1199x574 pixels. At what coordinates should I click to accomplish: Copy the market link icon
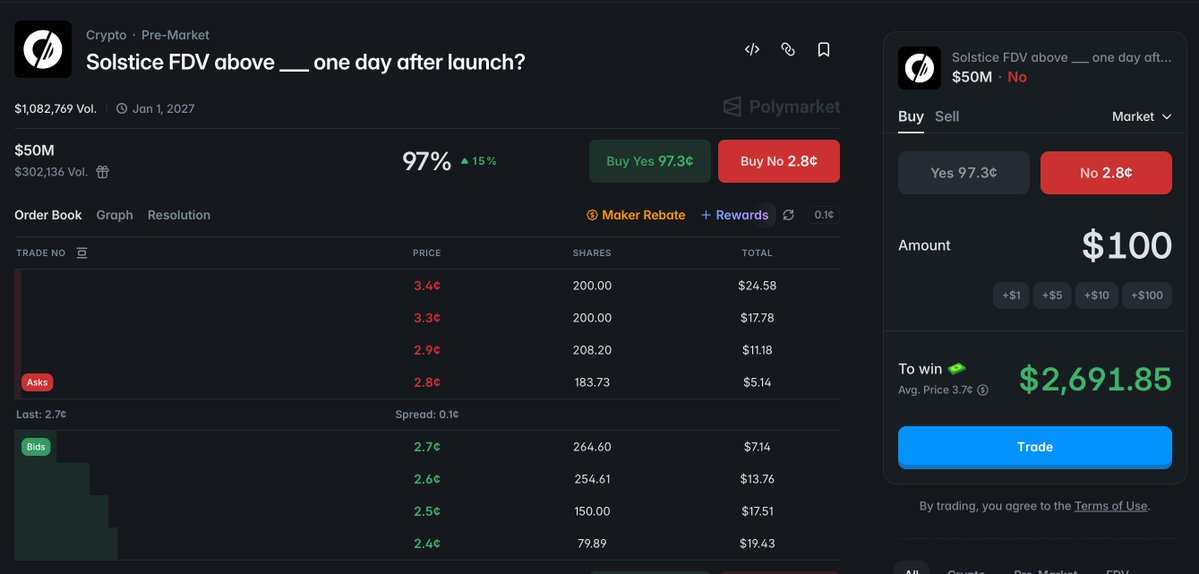pyautogui.click(x=788, y=50)
